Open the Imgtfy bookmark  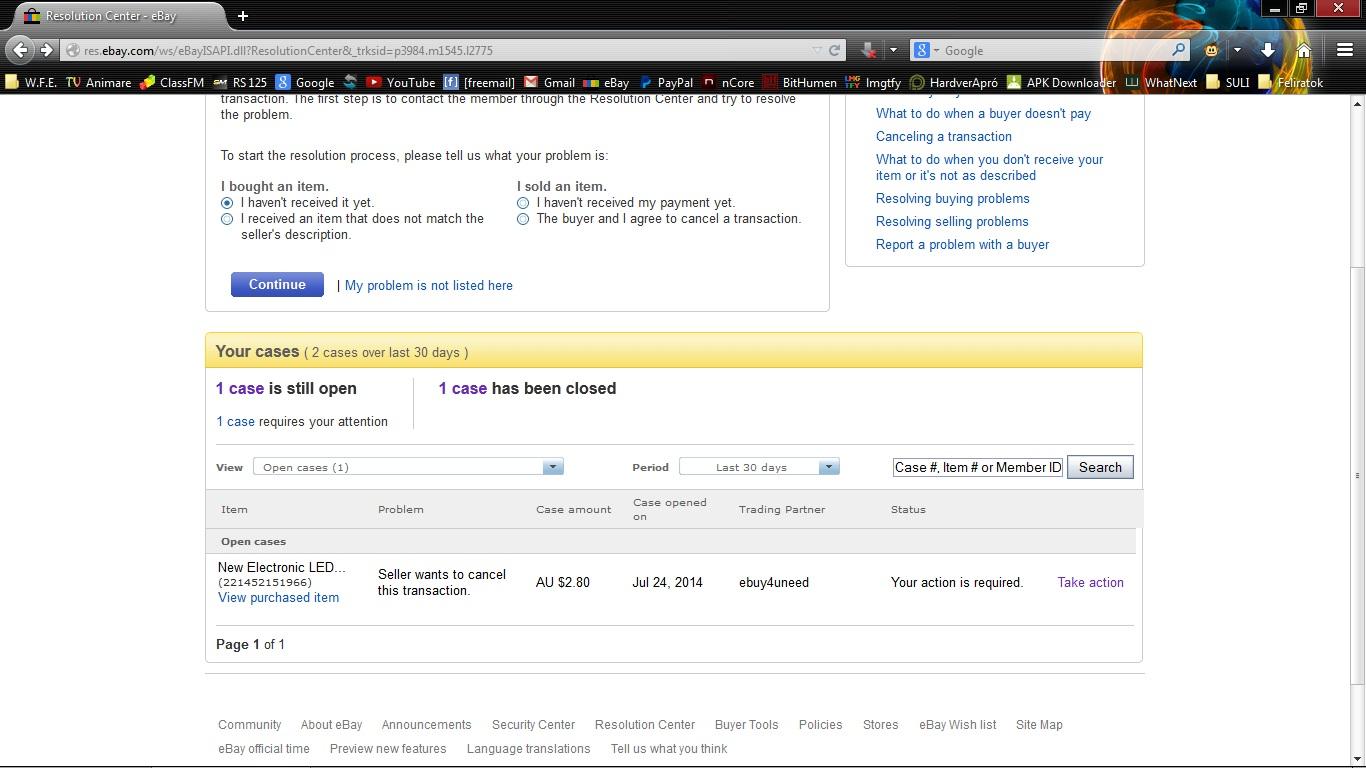(873, 82)
